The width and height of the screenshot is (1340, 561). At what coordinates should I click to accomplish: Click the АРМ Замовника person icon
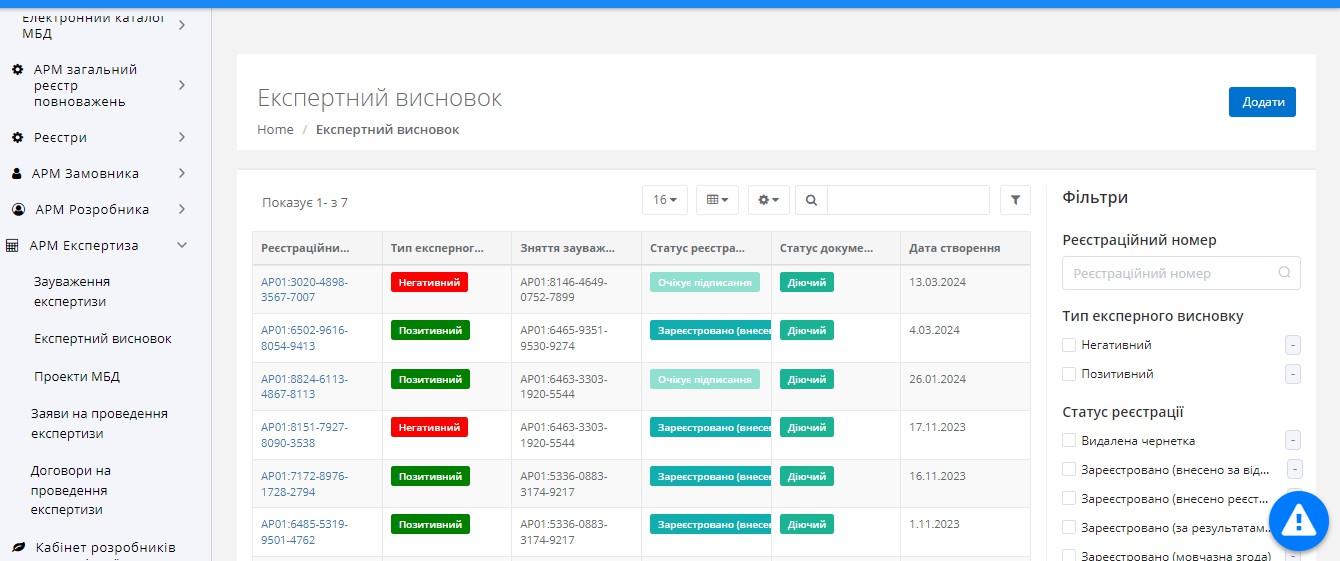[x=17, y=173]
